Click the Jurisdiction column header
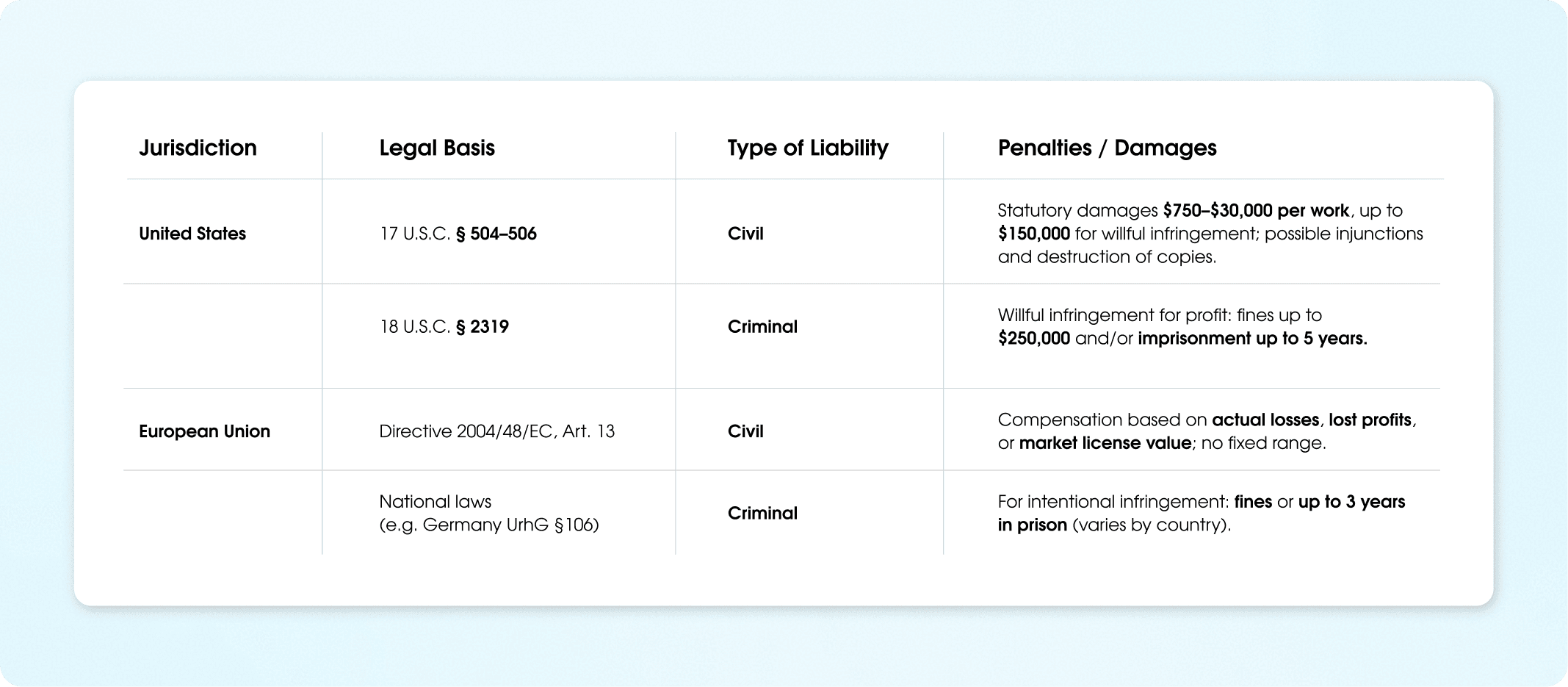Image resolution: width=1568 pixels, height=687 pixels. 198,148
